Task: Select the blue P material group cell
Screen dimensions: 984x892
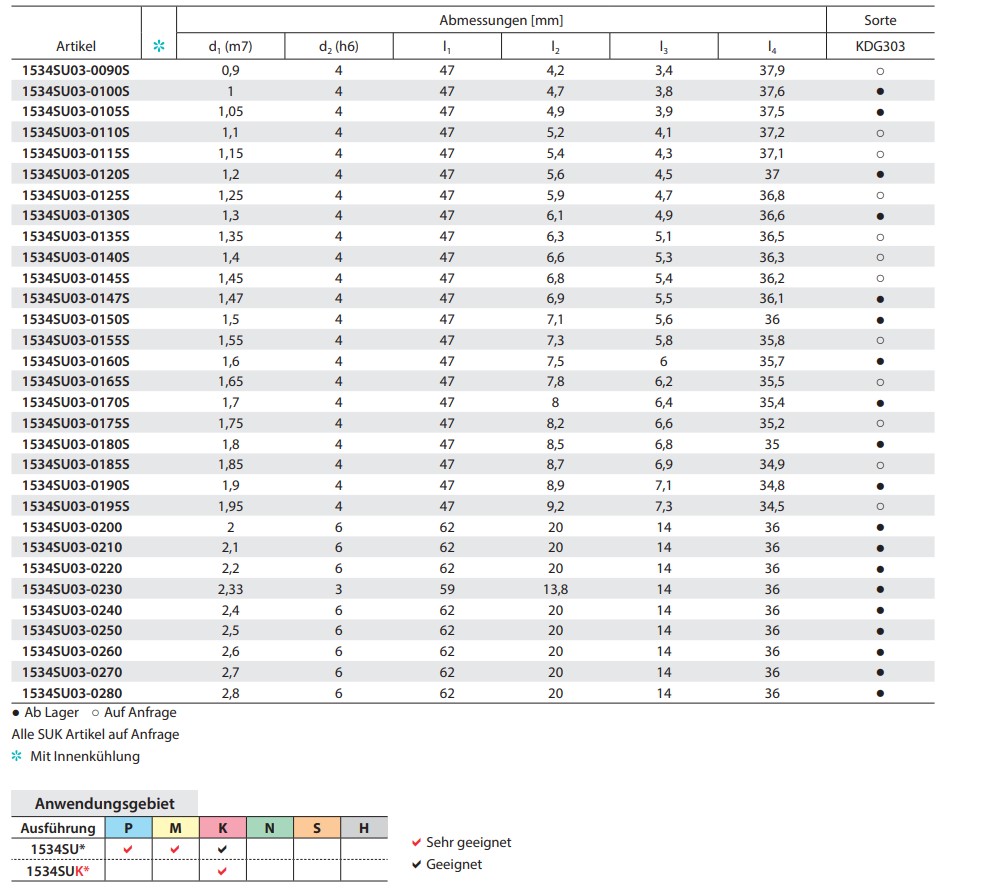Action: pyautogui.click(x=128, y=827)
